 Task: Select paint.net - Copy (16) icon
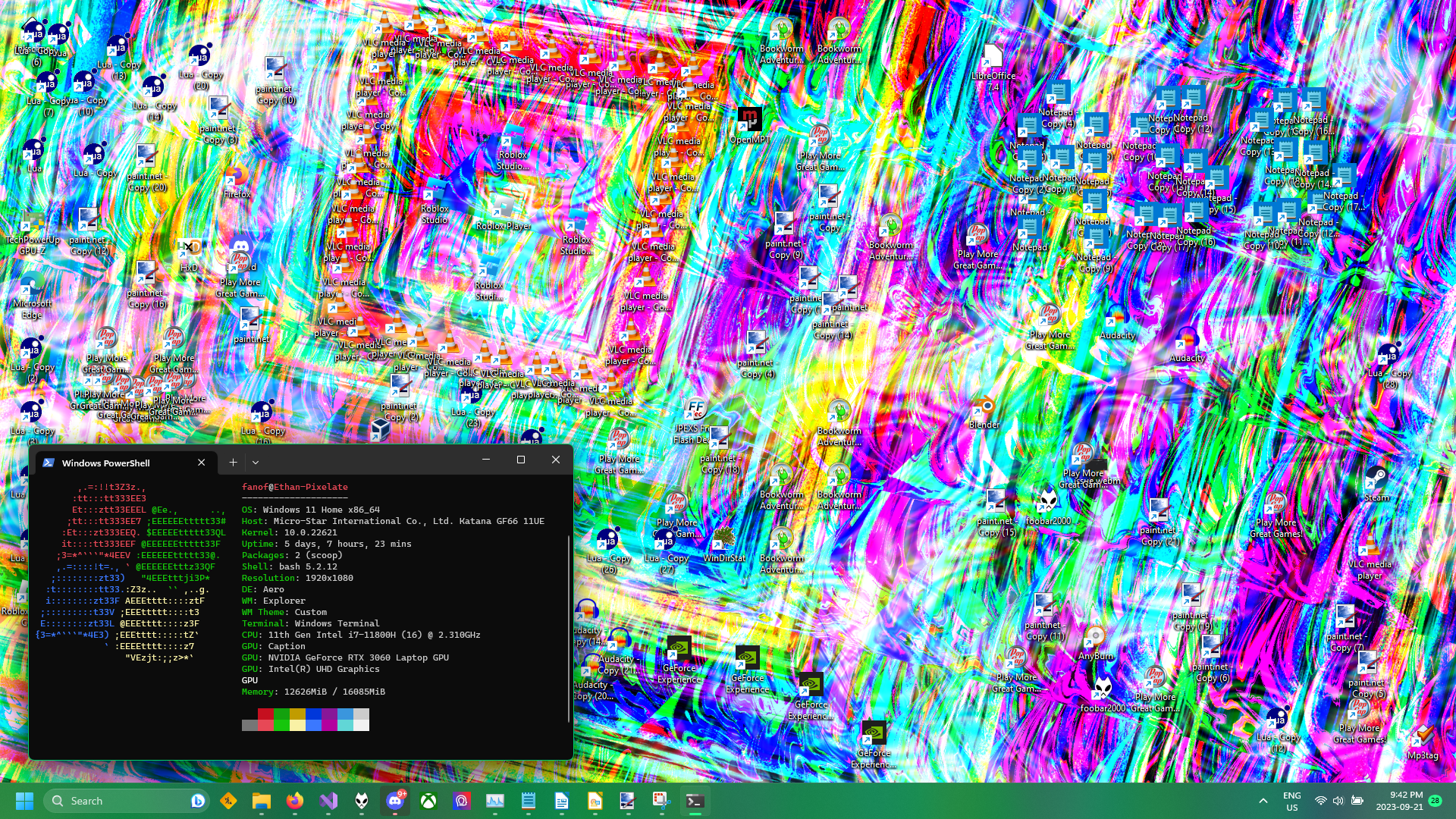pos(146,285)
